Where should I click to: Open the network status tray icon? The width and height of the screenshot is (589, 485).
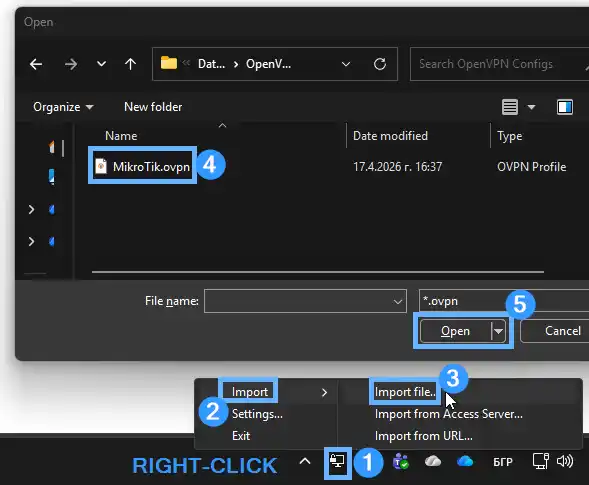pos(541,461)
